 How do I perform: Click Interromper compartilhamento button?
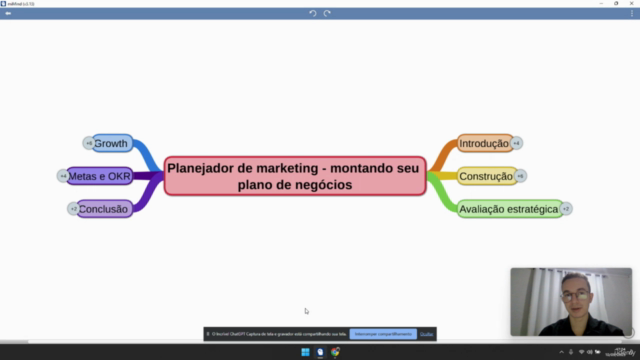click(x=383, y=334)
